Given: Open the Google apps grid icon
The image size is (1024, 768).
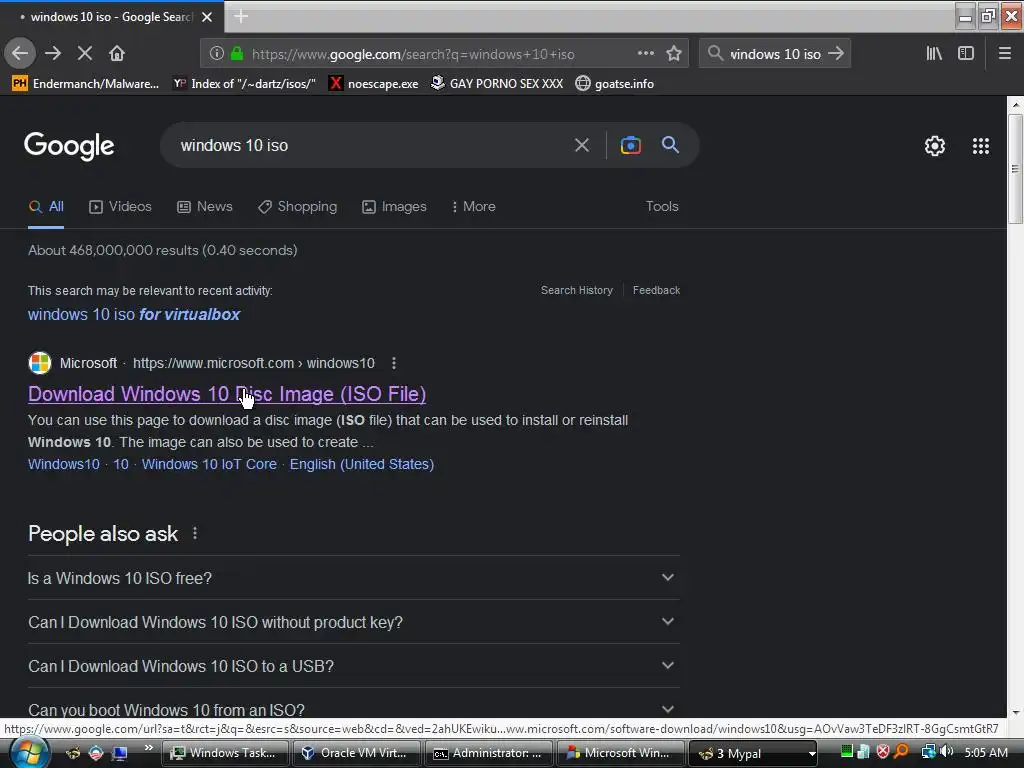Looking at the screenshot, I should tap(981, 146).
